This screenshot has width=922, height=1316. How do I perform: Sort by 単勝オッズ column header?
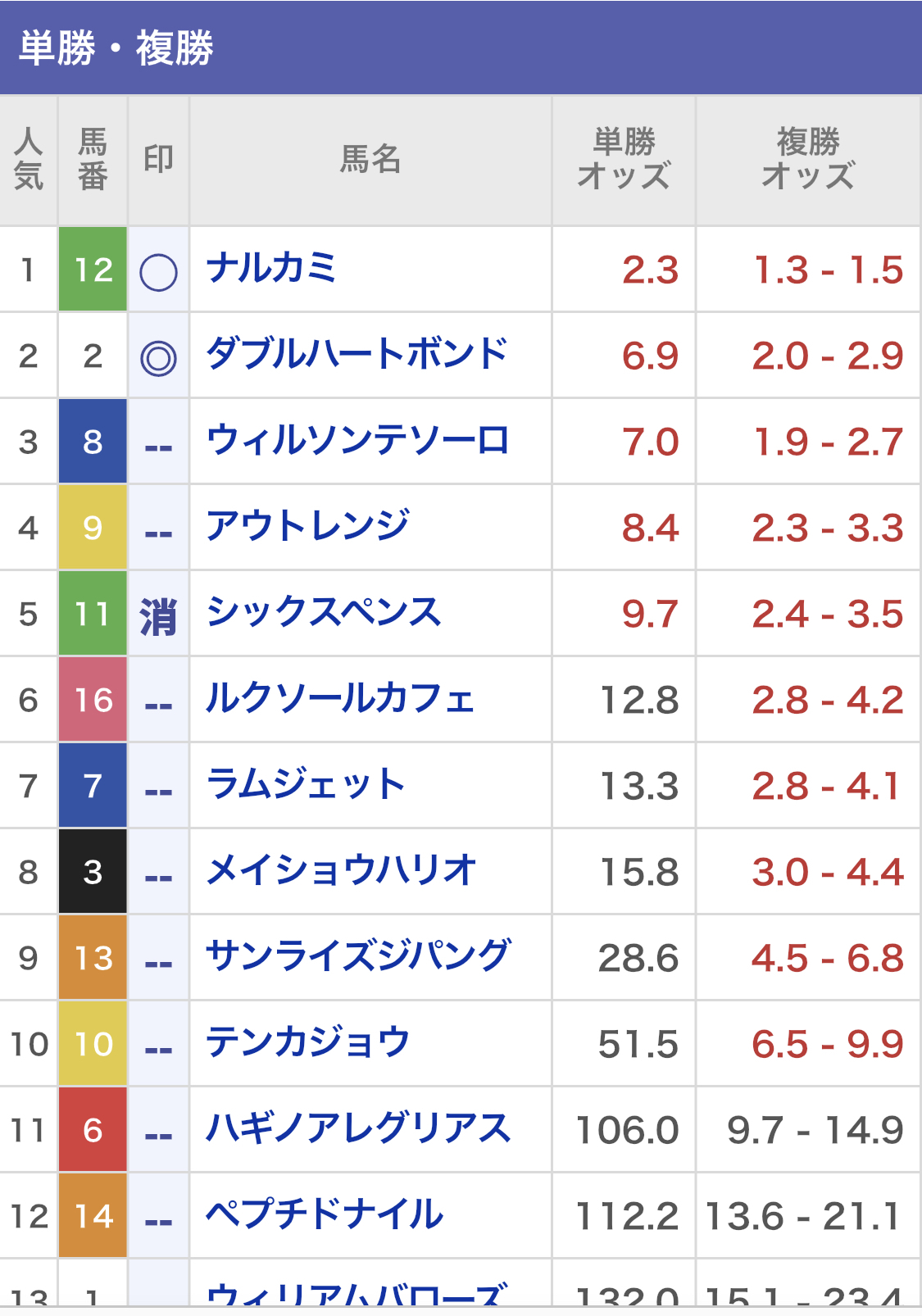coord(624,160)
